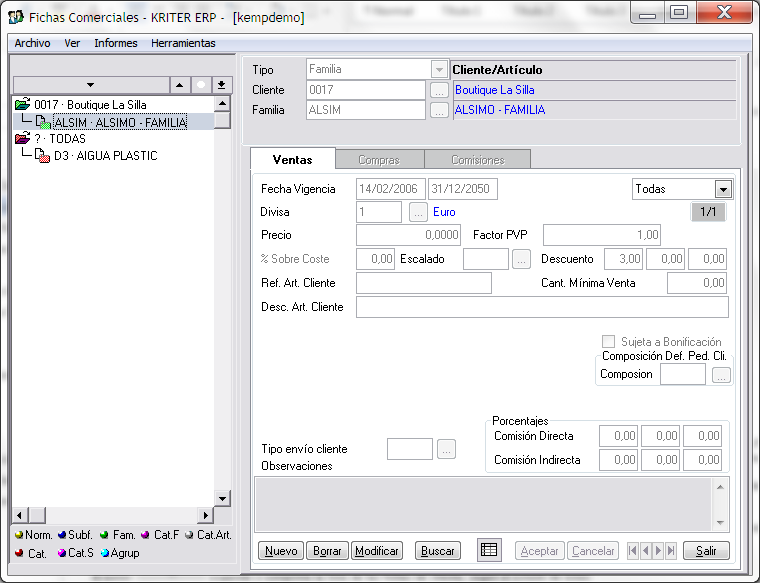Click the Desc. Art. Cliente input field

click(x=541, y=307)
